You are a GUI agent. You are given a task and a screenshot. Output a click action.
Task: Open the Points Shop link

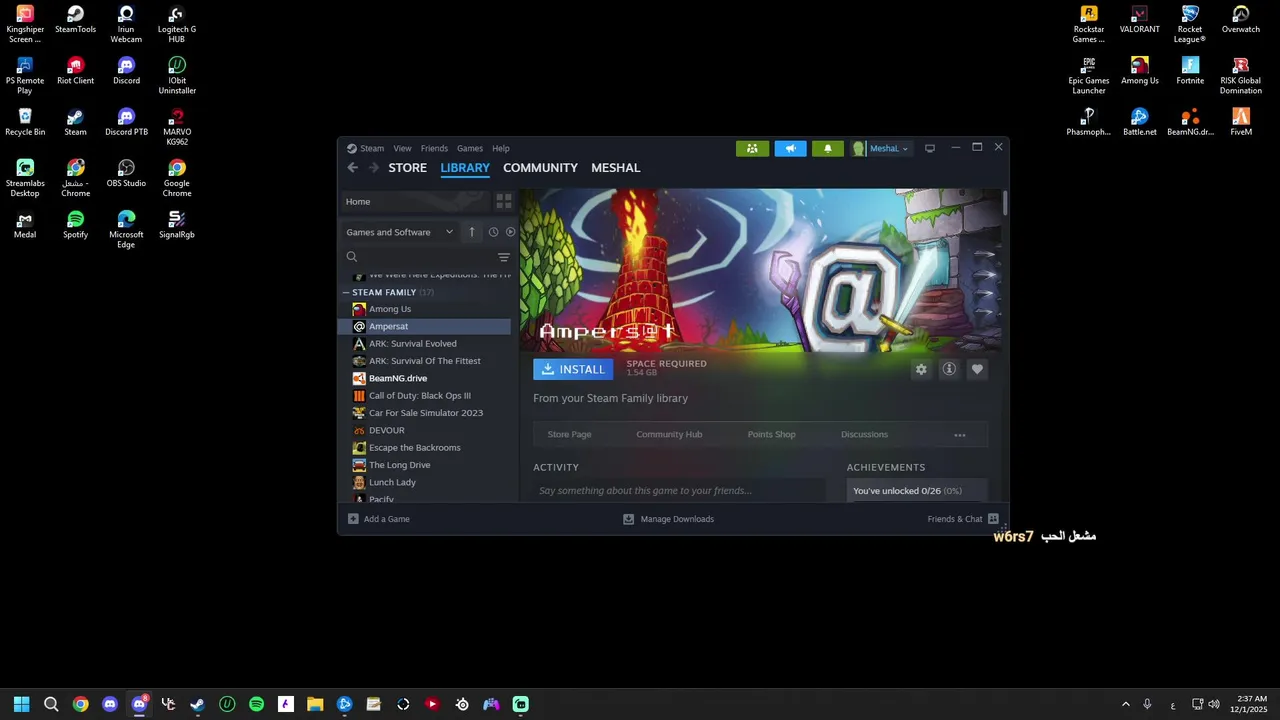pos(771,435)
